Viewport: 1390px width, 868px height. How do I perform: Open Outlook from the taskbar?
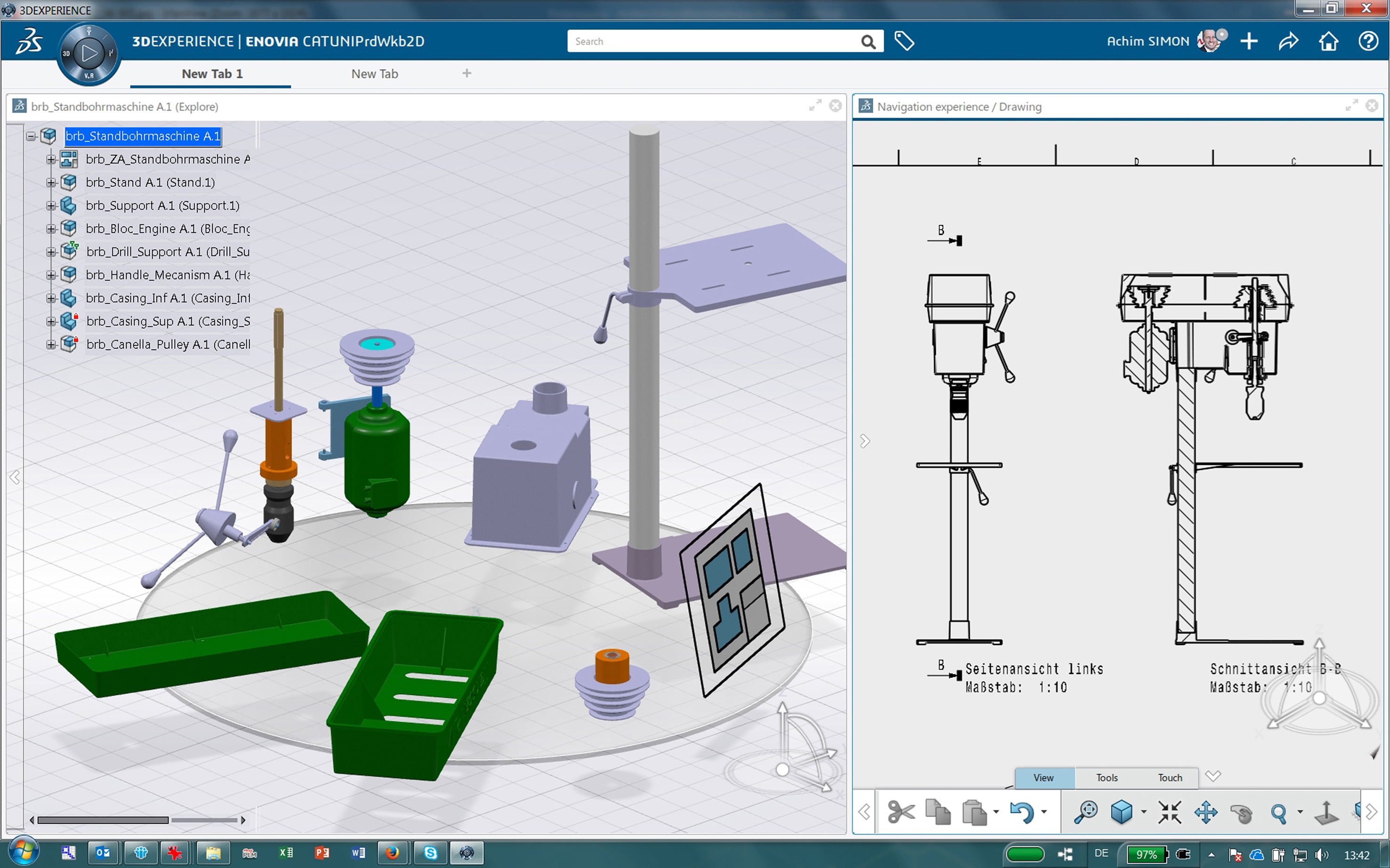[103, 853]
